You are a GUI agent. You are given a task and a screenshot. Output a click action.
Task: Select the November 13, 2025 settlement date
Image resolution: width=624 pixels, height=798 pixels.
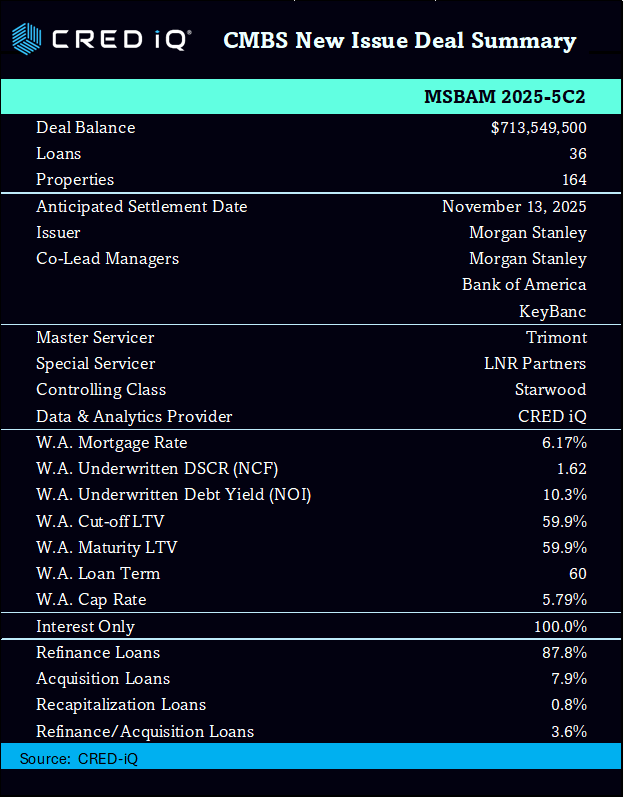click(514, 207)
